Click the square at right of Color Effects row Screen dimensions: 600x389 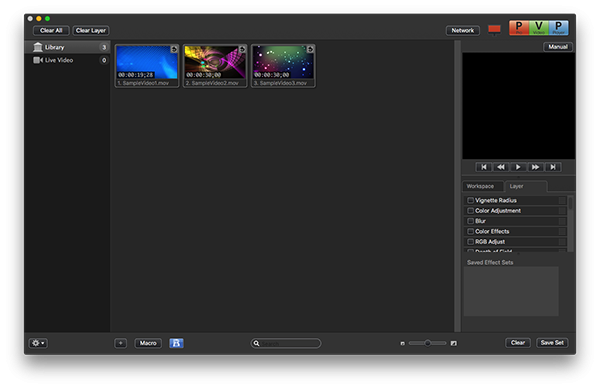click(x=562, y=231)
